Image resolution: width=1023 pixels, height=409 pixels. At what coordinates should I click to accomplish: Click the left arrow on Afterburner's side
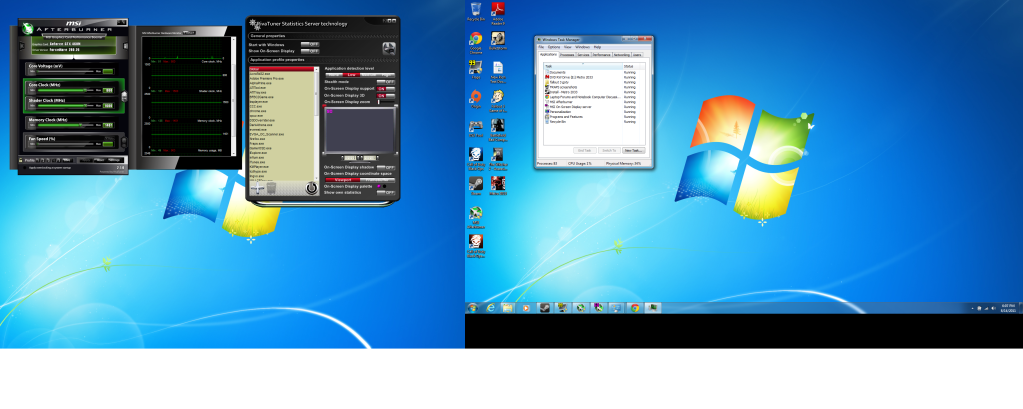pyautogui.click(x=22, y=46)
